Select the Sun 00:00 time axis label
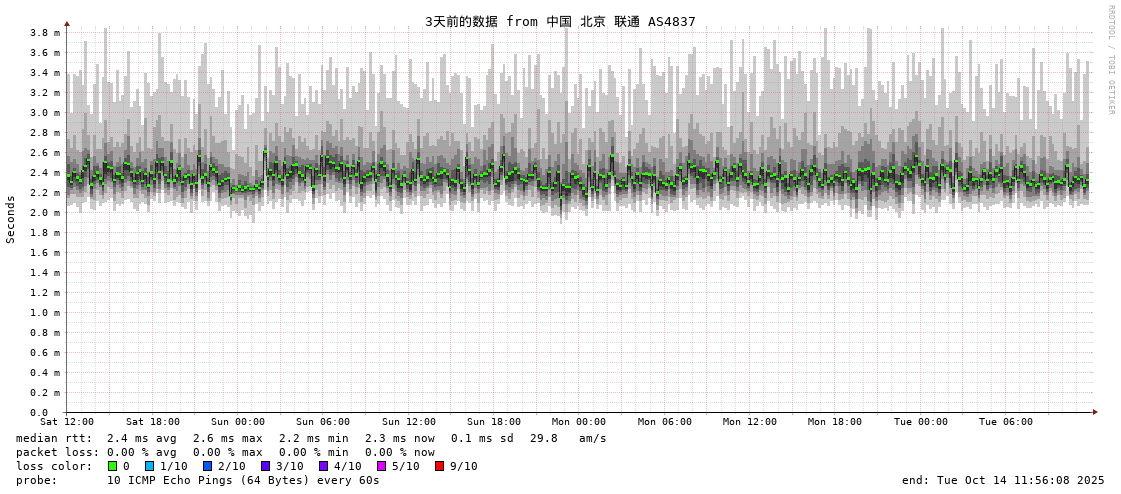 238,422
